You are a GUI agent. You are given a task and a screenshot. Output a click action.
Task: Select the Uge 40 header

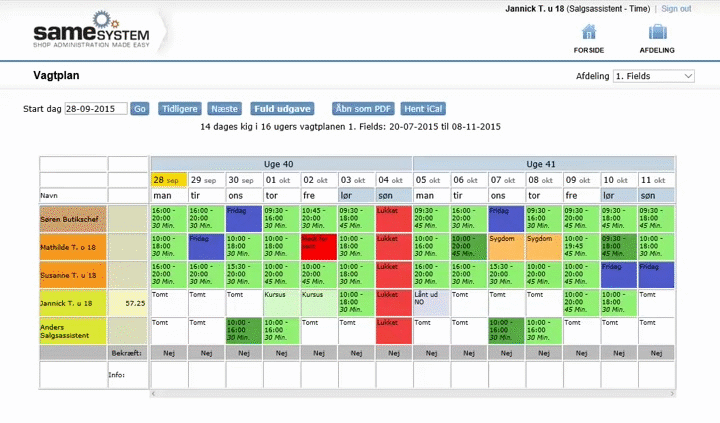pyautogui.click(x=281, y=164)
